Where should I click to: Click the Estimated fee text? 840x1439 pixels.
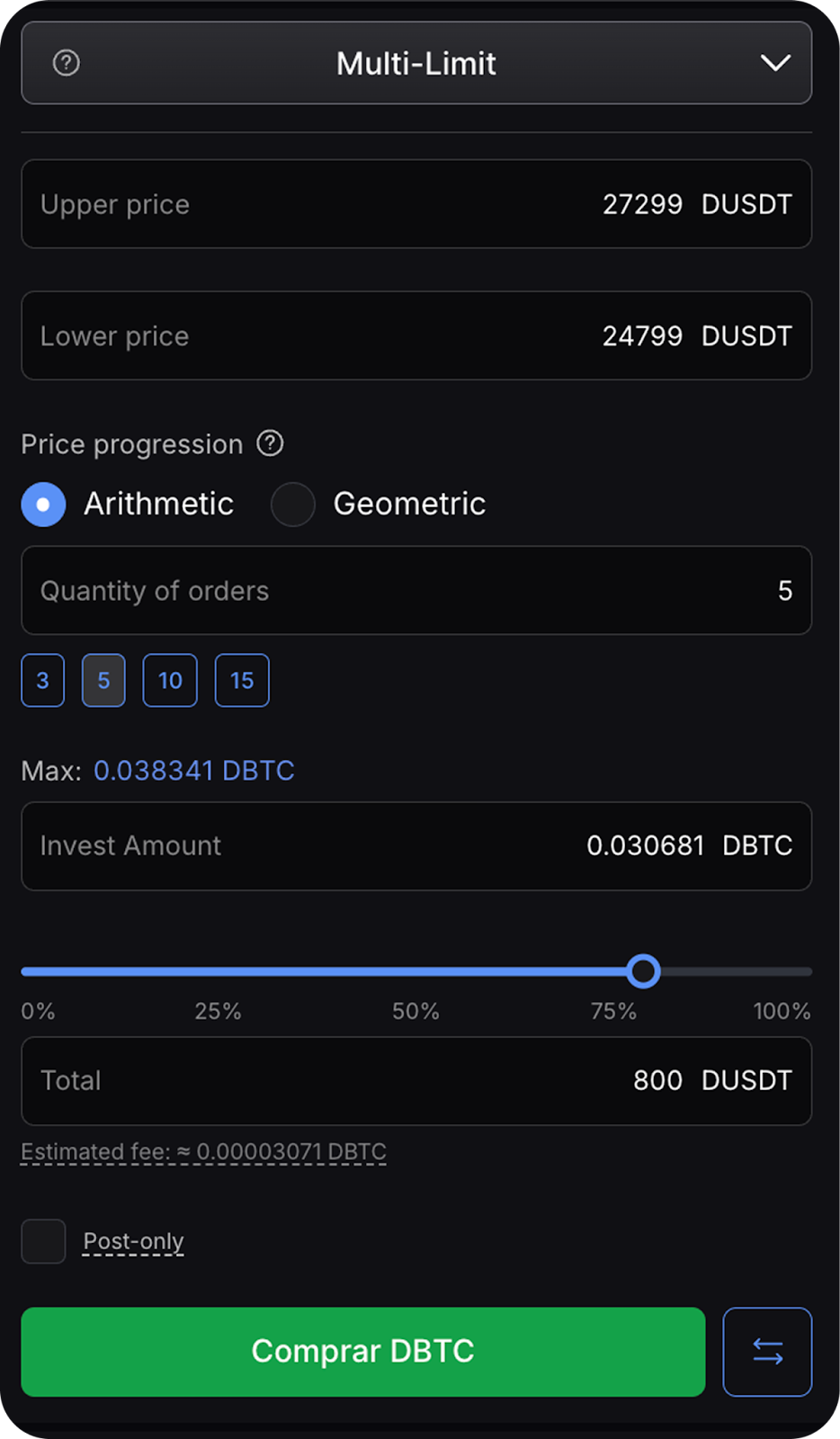tap(203, 1152)
